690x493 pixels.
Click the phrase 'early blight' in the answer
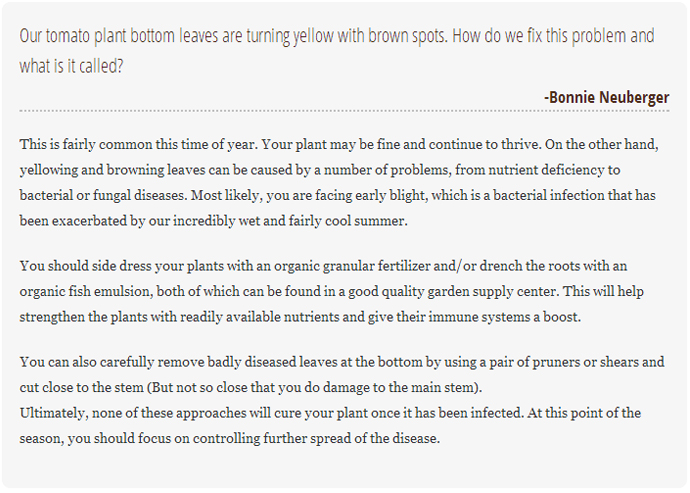click(391, 195)
